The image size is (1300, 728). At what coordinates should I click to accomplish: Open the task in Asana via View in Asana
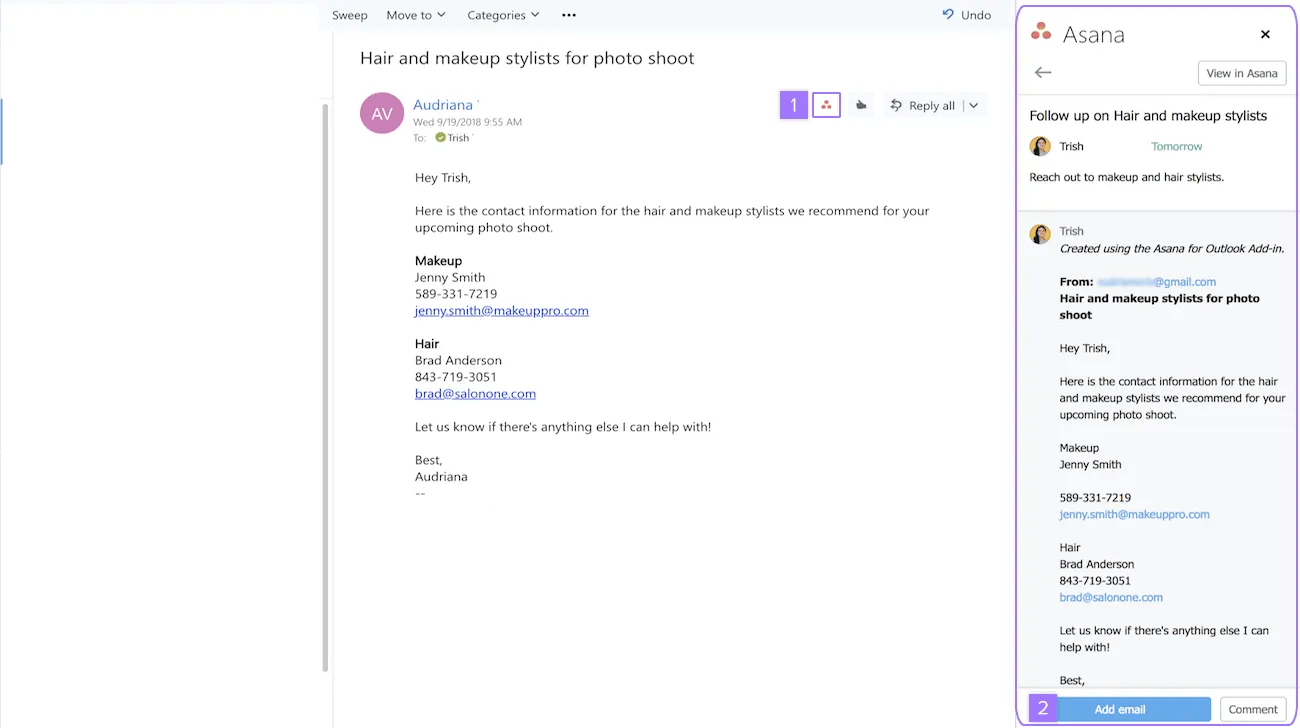(1241, 72)
